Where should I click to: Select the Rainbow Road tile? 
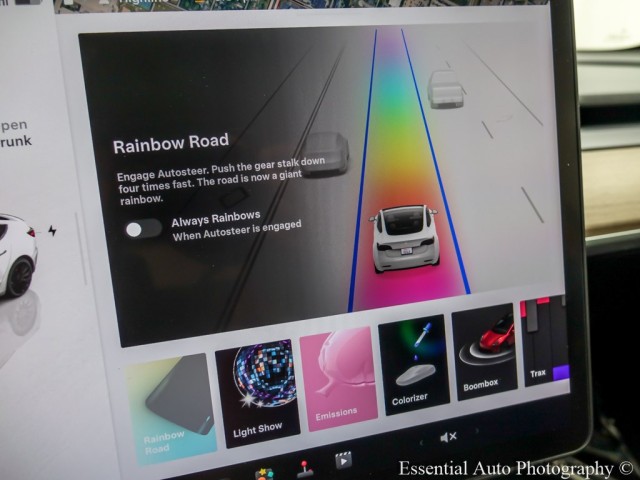171,409
